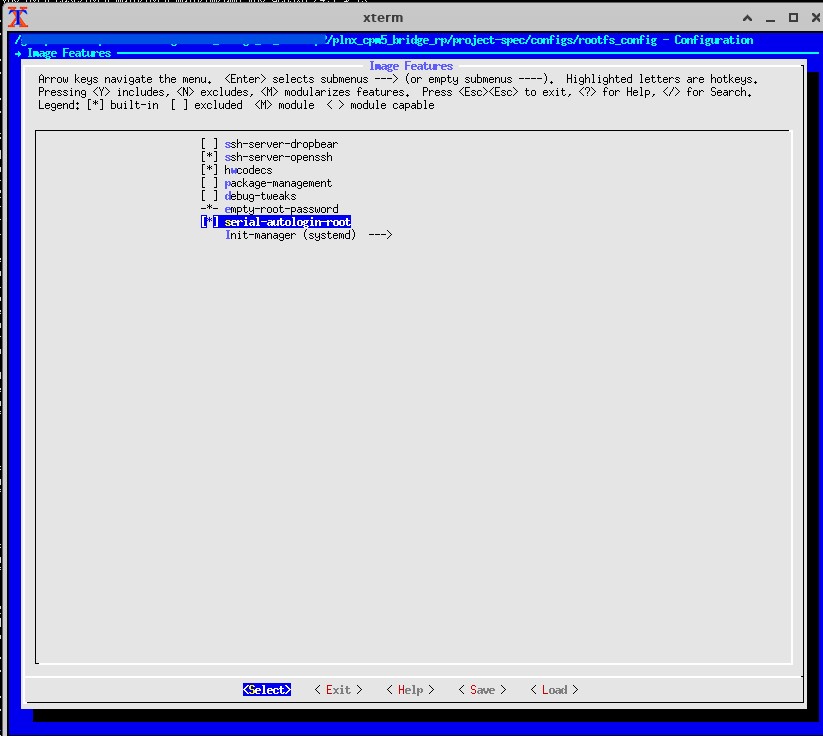The width and height of the screenshot is (823, 736).
Task: Toggle the debug-tweaks checkbox
Action: [209, 197]
